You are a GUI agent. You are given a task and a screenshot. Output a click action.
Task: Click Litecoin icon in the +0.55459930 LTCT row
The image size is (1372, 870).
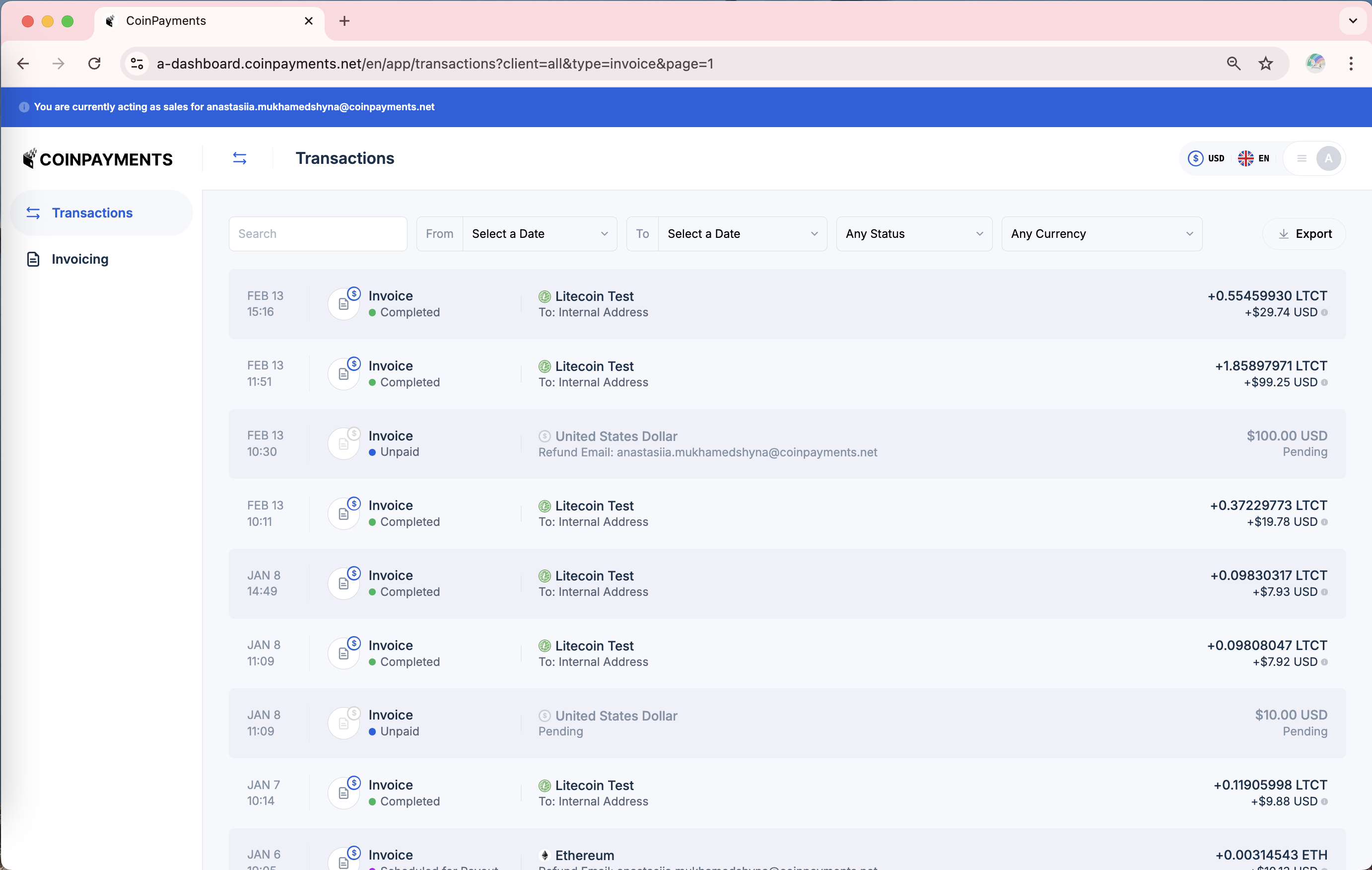[x=544, y=296]
